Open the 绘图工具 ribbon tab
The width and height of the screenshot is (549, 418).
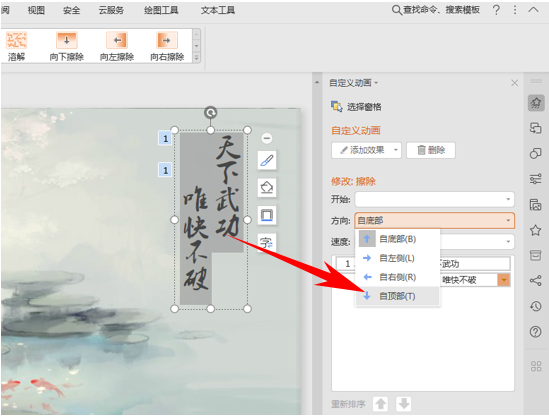(161, 10)
